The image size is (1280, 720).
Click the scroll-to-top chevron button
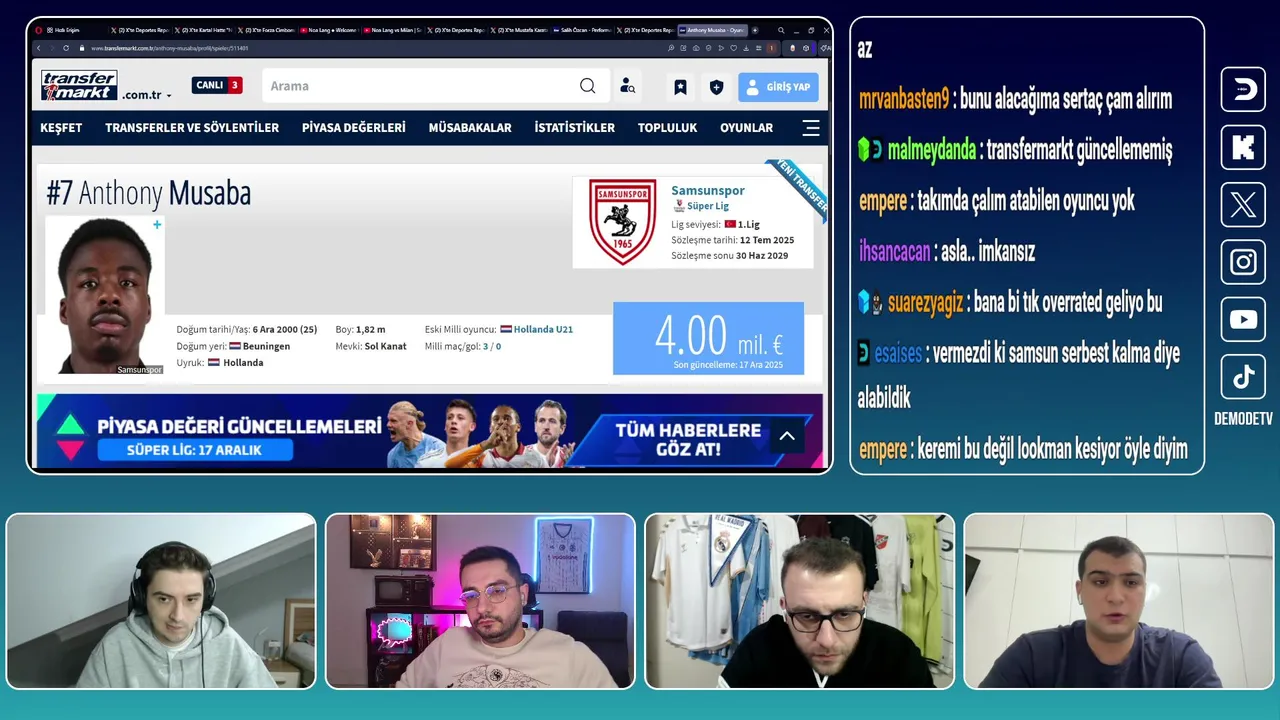[x=787, y=436]
